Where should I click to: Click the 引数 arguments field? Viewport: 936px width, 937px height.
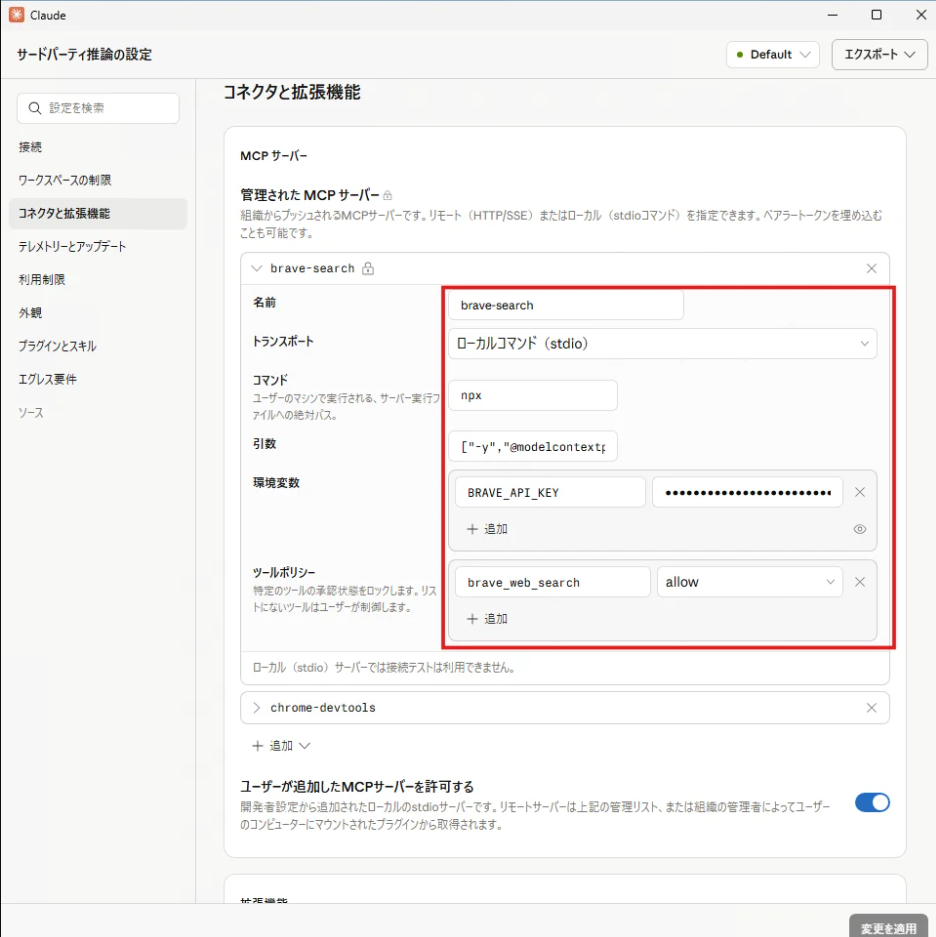pyautogui.click(x=533, y=446)
